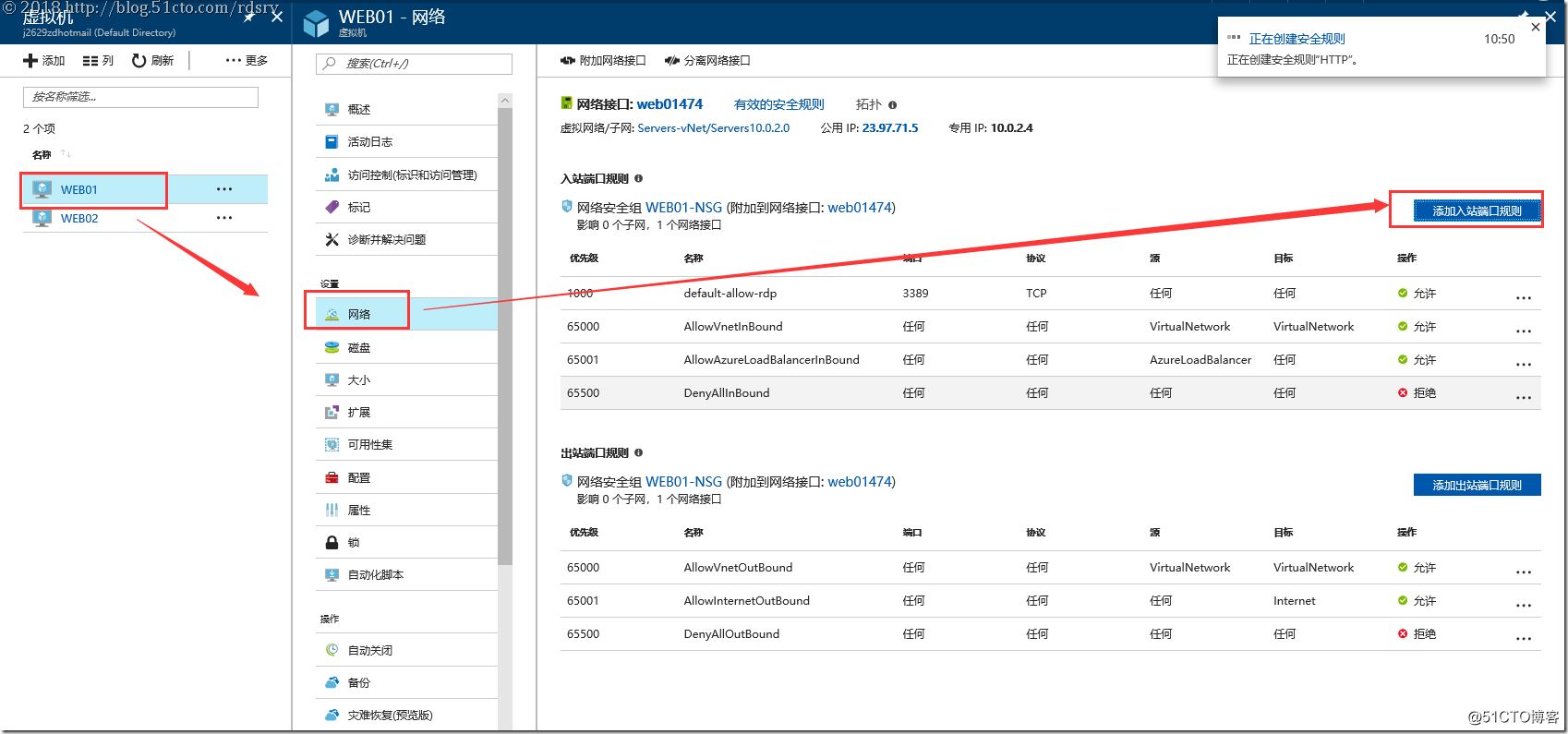Click the Locks (锁) padlock icon

coord(332,542)
